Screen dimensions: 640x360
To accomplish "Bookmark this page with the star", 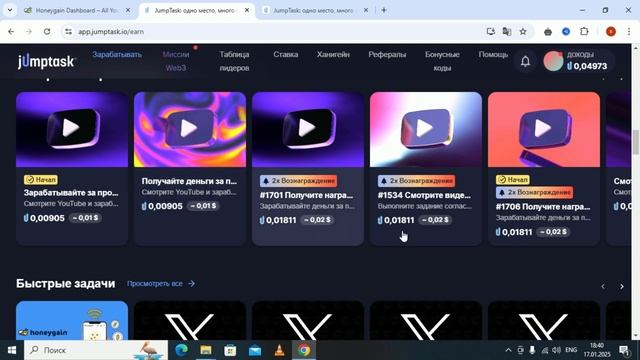I will tap(523, 31).
